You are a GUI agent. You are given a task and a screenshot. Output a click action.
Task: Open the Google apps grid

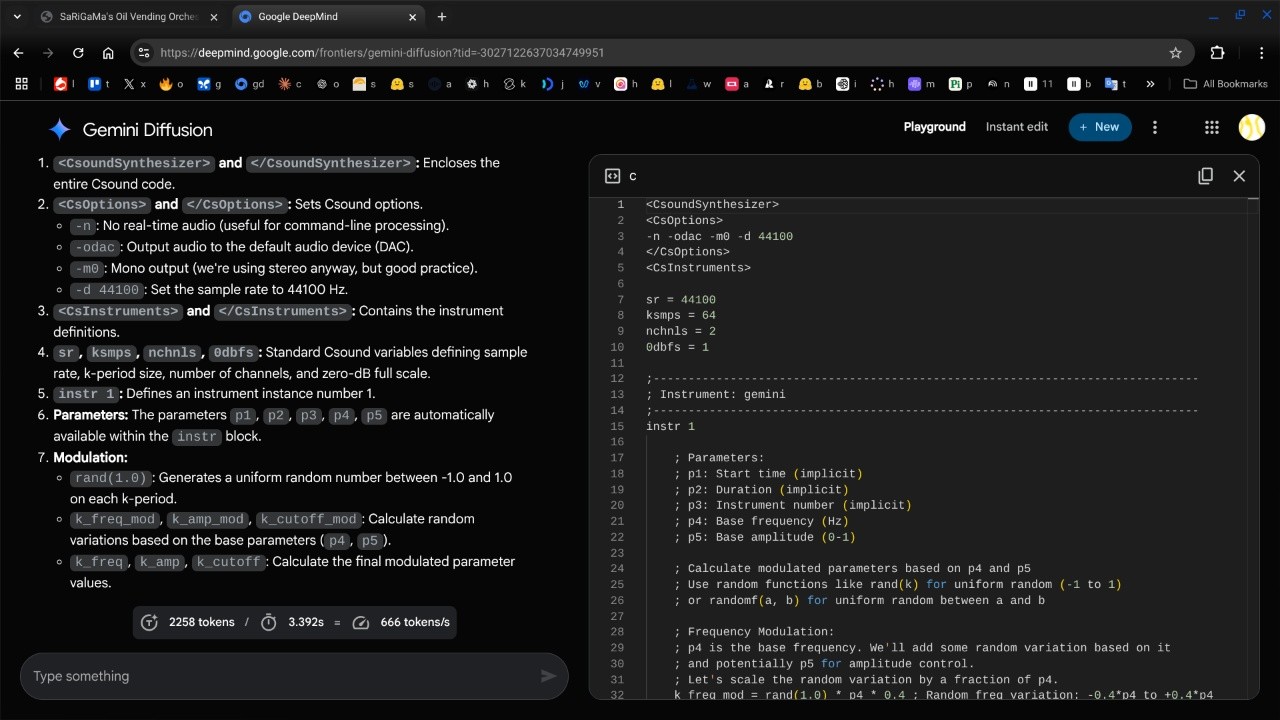(x=1212, y=127)
